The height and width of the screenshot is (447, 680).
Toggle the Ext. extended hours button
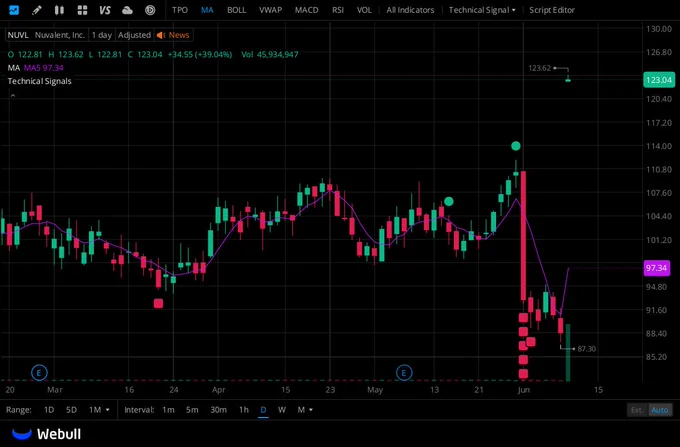coord(637,410)
